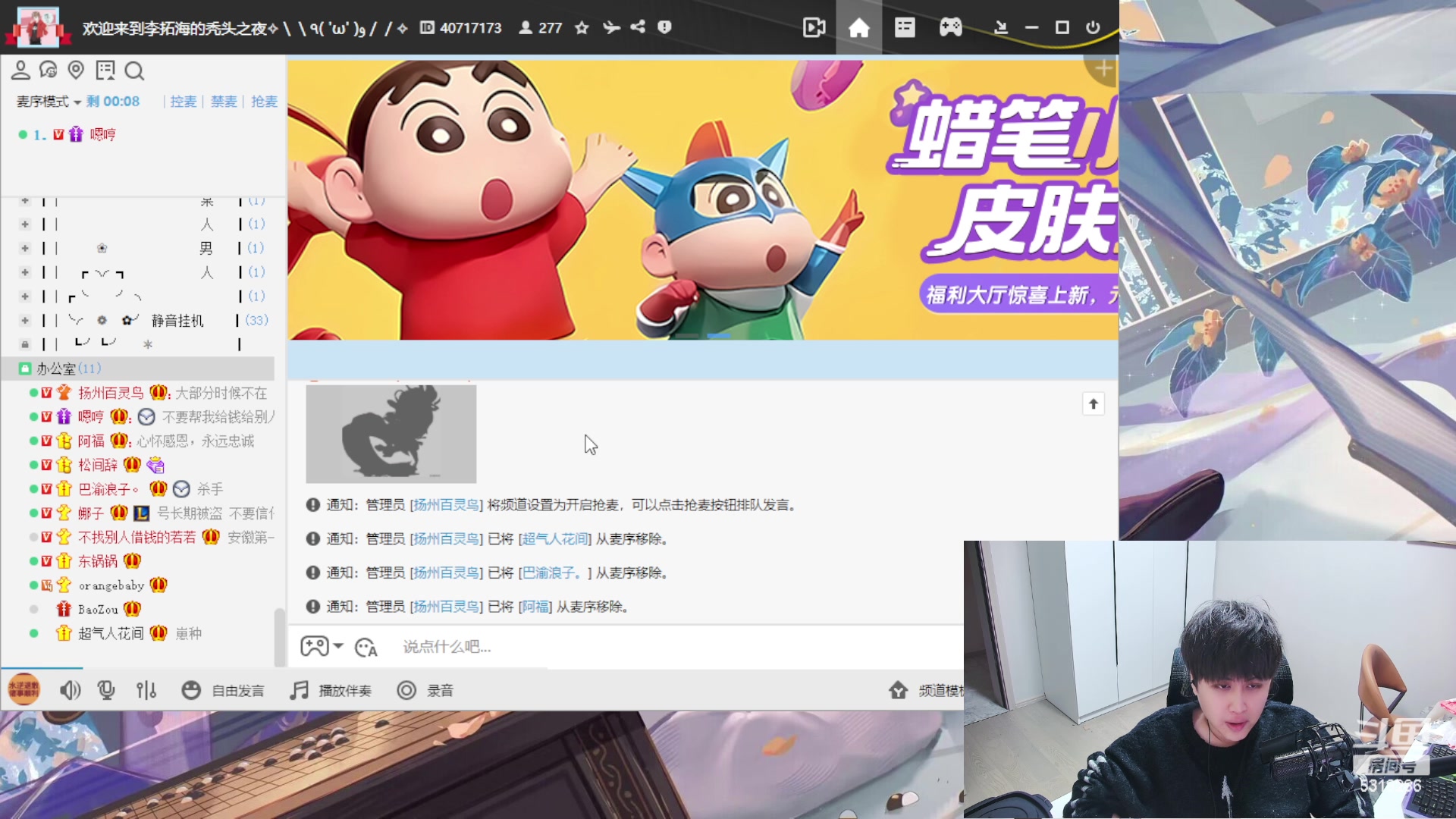Select user 阿福 in the user list
1456x819 pixels.
click(x=91, y=441)
